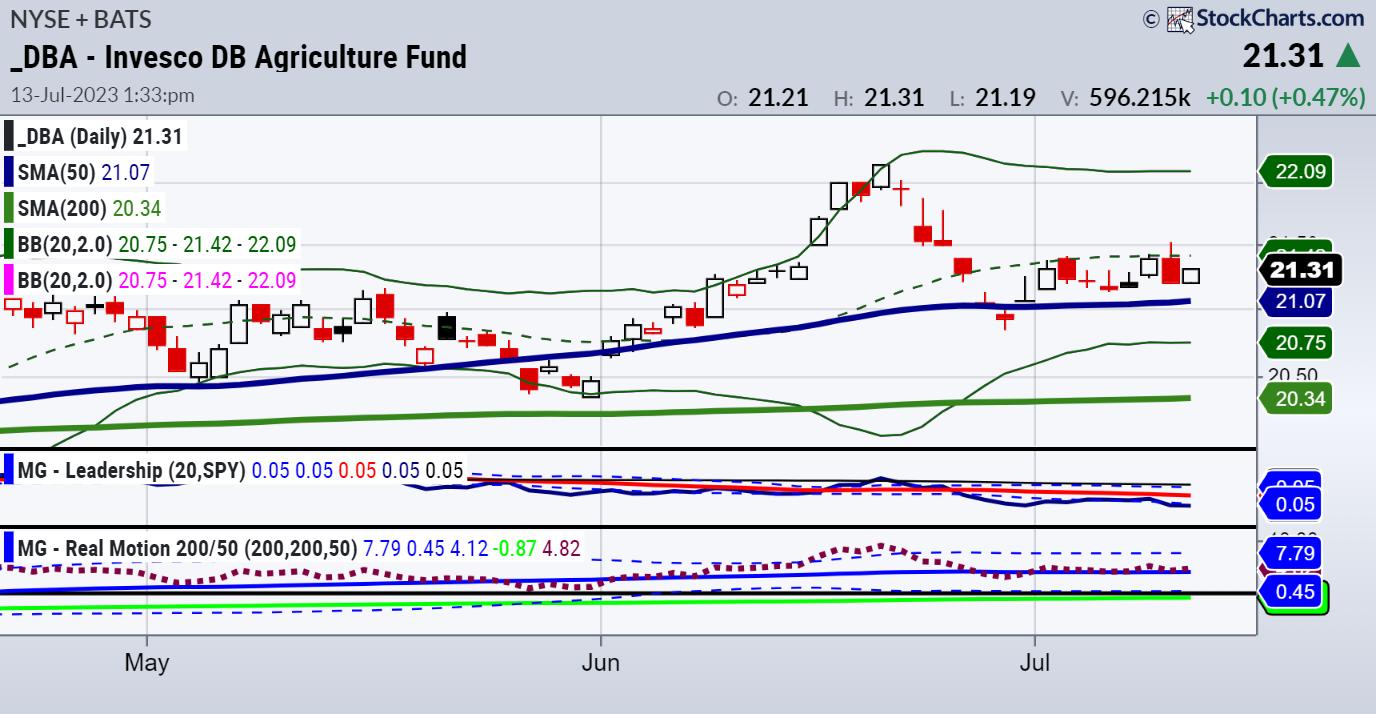The image size is (1376, 714).
Task: Click the _DBA - Invesco DB Agriculture Fund title
Action: tap(238, 57)
